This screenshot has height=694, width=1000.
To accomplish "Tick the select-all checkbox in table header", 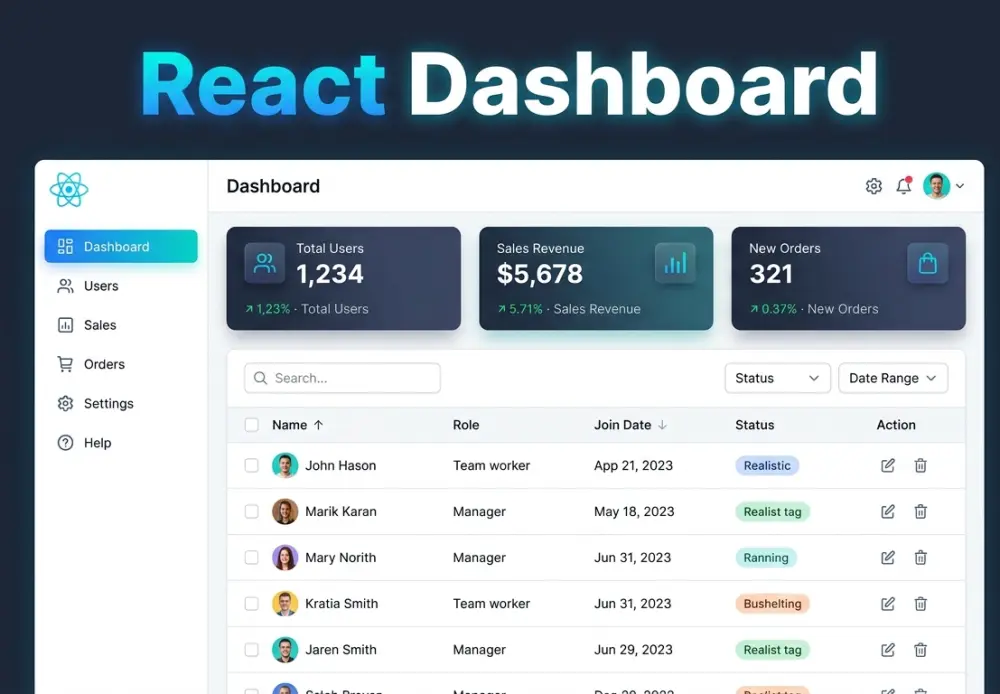I will point(252,425).
